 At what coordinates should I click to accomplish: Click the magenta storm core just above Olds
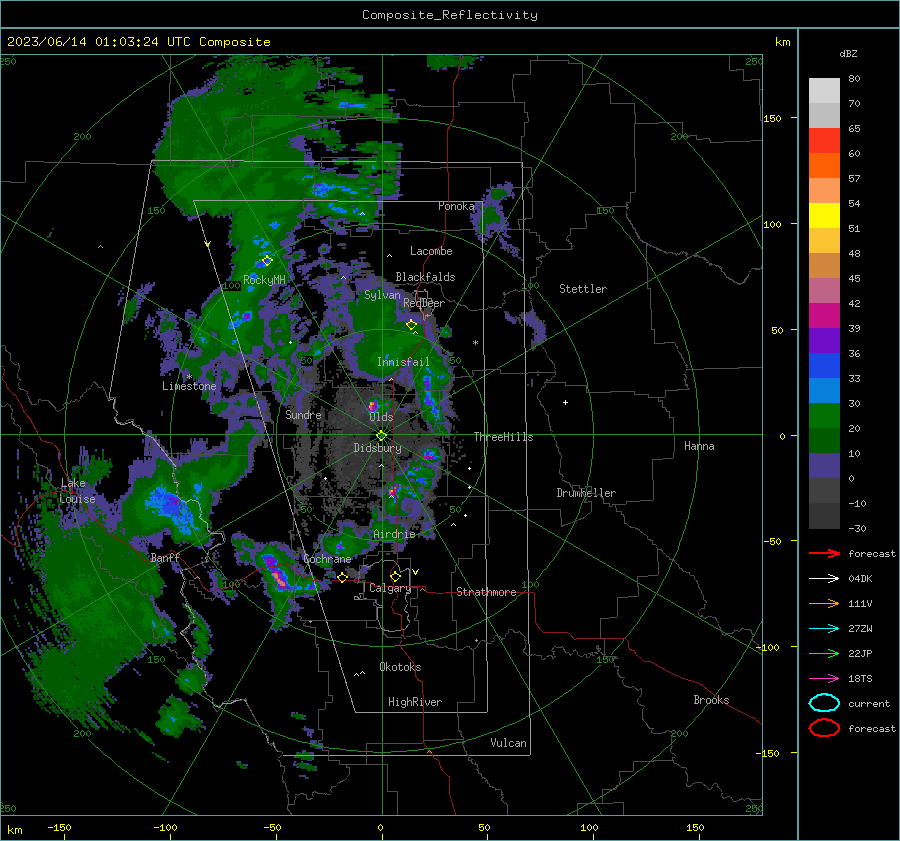click(x=372, y=405)
